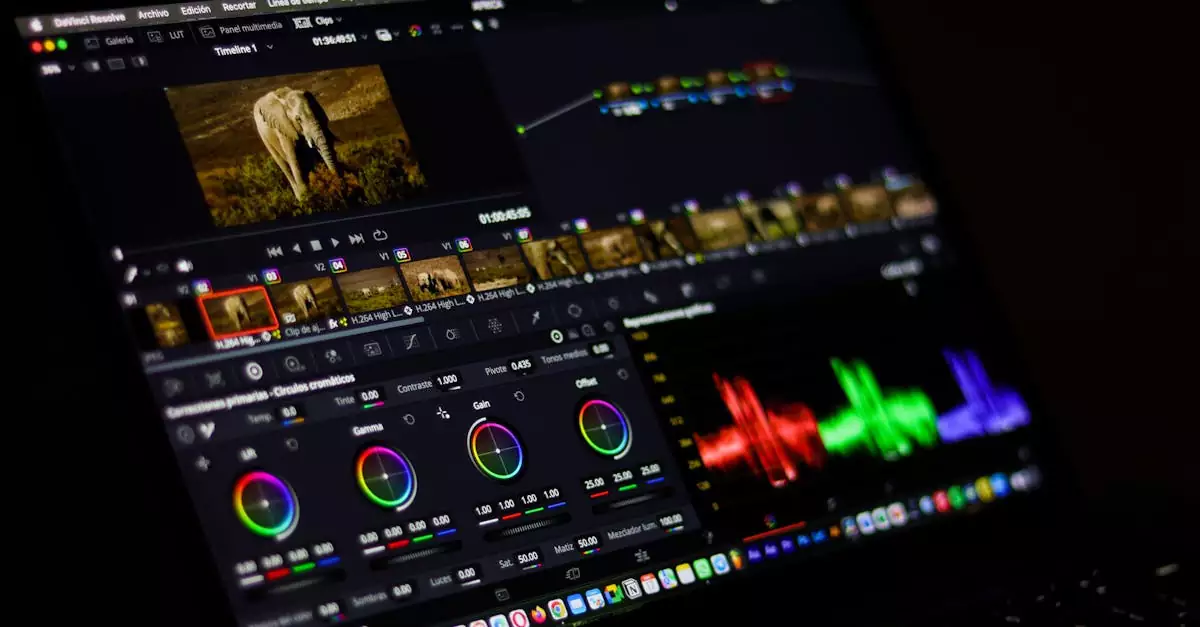
Task: Toggle bypass color grades in the top bar
Action: tap(415, 31)
